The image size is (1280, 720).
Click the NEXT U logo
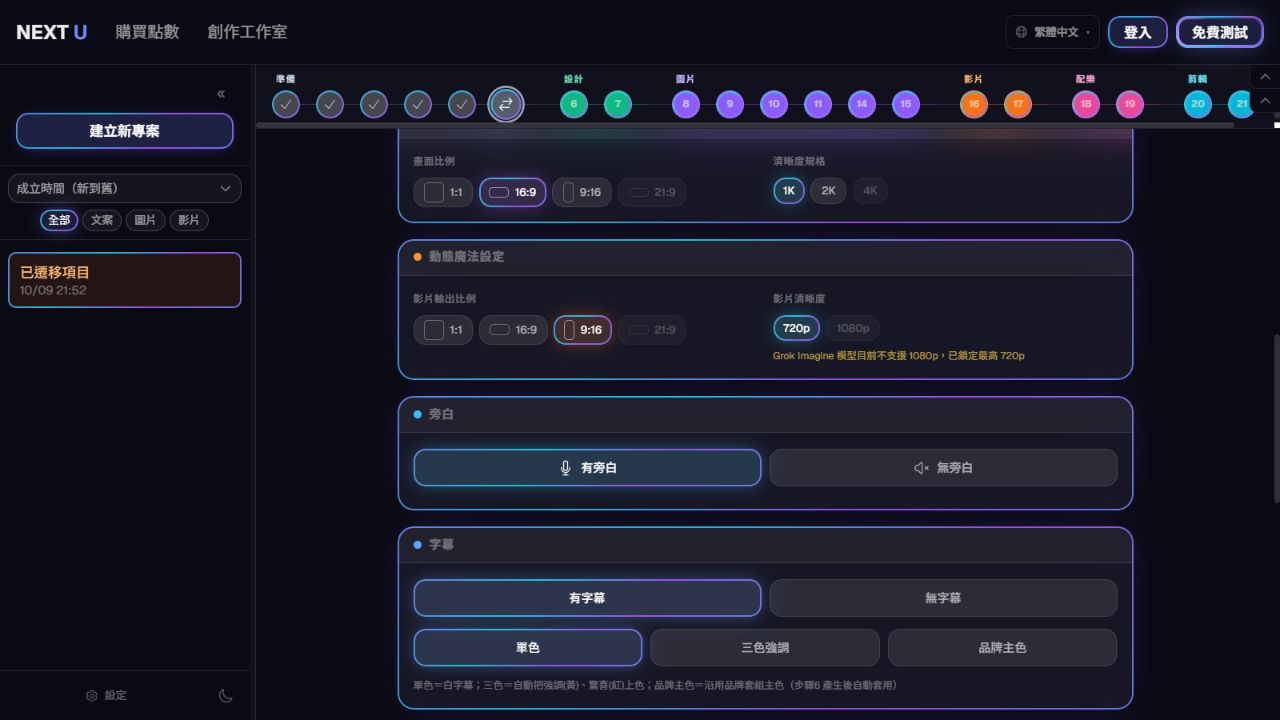(x=52, y=32)
